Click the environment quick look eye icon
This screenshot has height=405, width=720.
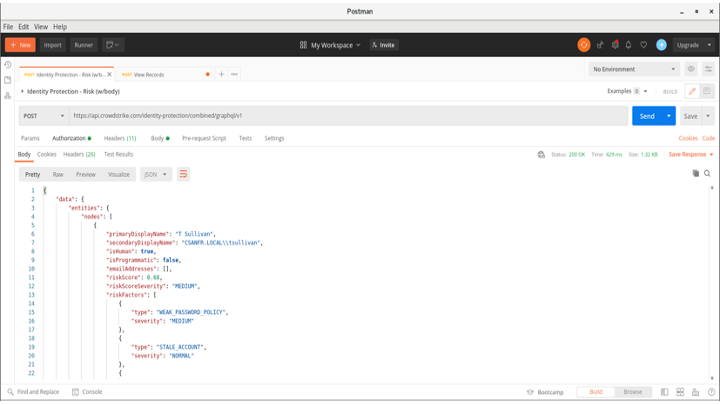[x=691, y=69]
